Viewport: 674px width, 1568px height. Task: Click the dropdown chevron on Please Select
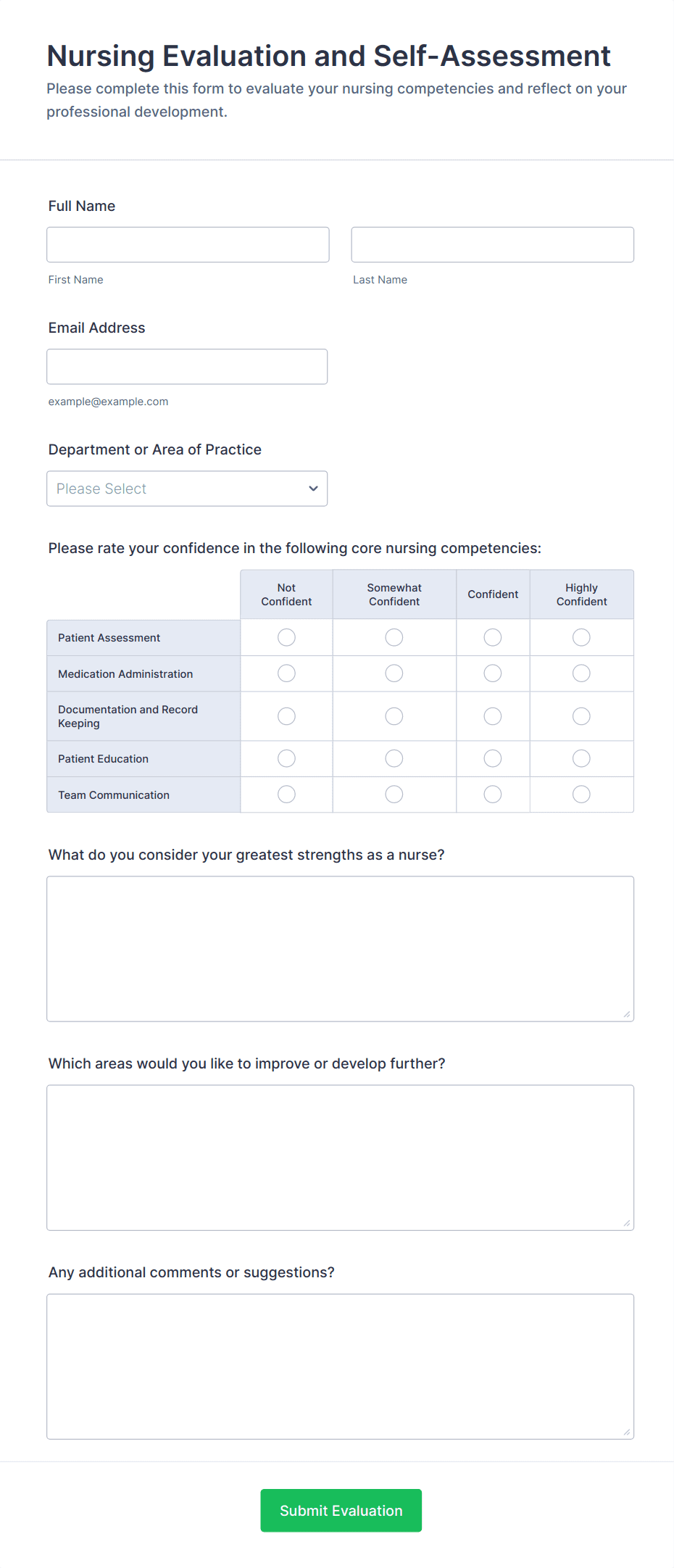point(313,488)
